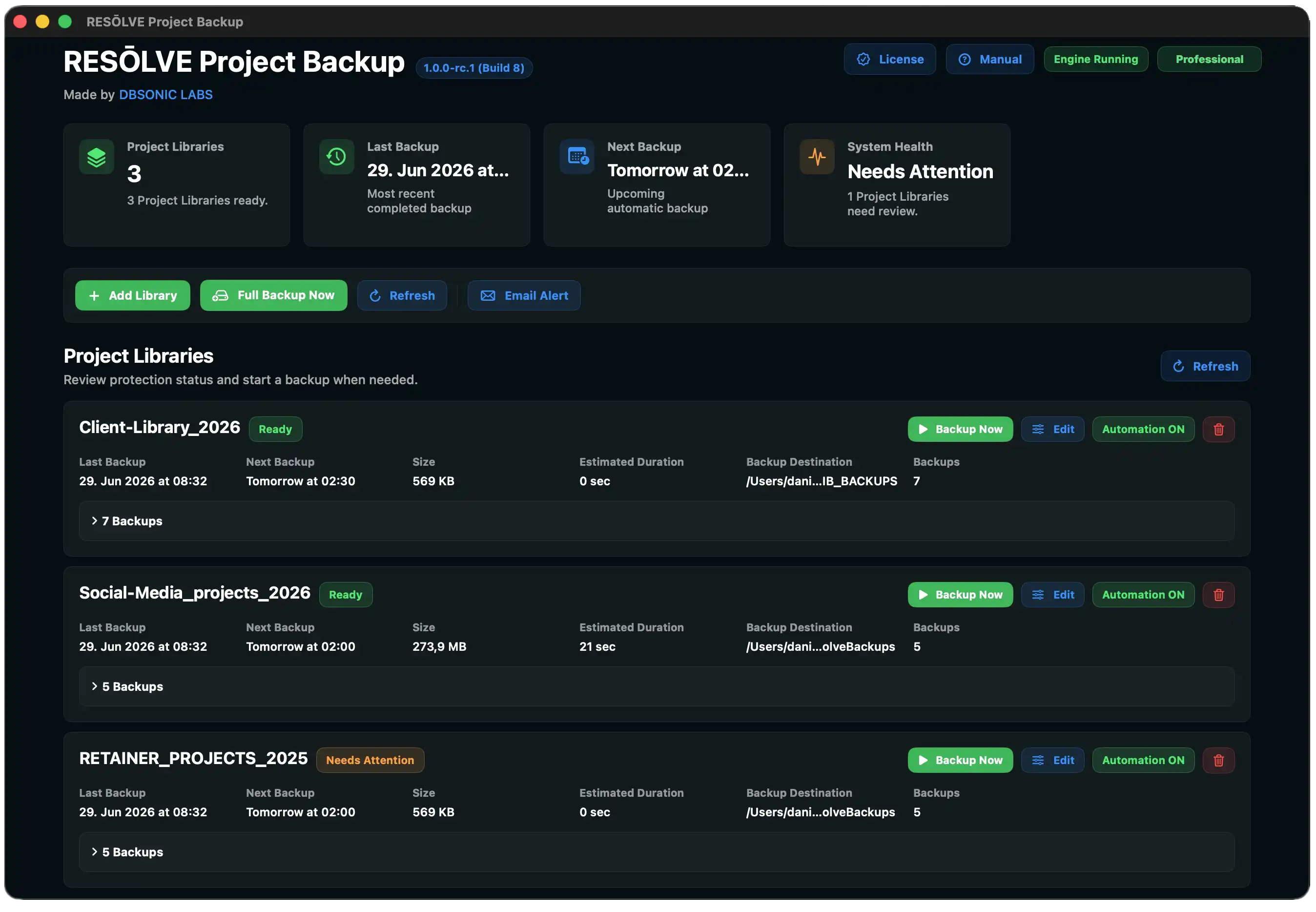Select the Social-Media_projects_2026 title
This screenshot has width=1316, height=912.
tap(195, 594)
